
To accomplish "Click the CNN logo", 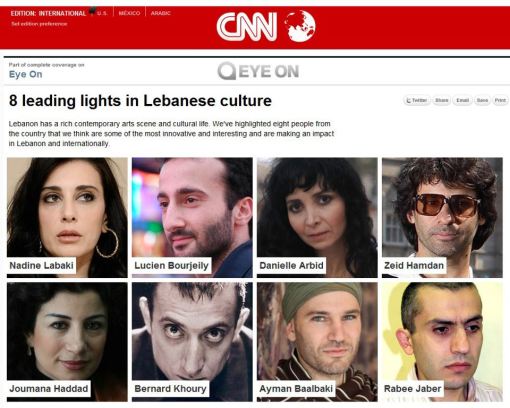I will (x=247, y=26).
